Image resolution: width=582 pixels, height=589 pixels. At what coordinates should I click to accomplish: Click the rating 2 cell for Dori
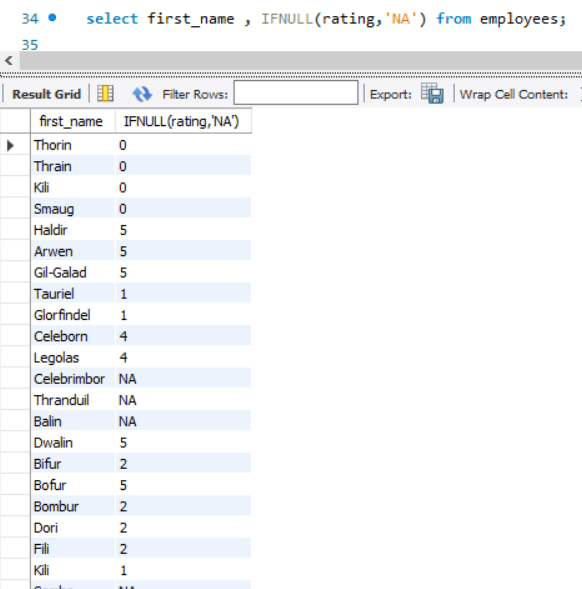pyautogui.click(x=183, y=527)
